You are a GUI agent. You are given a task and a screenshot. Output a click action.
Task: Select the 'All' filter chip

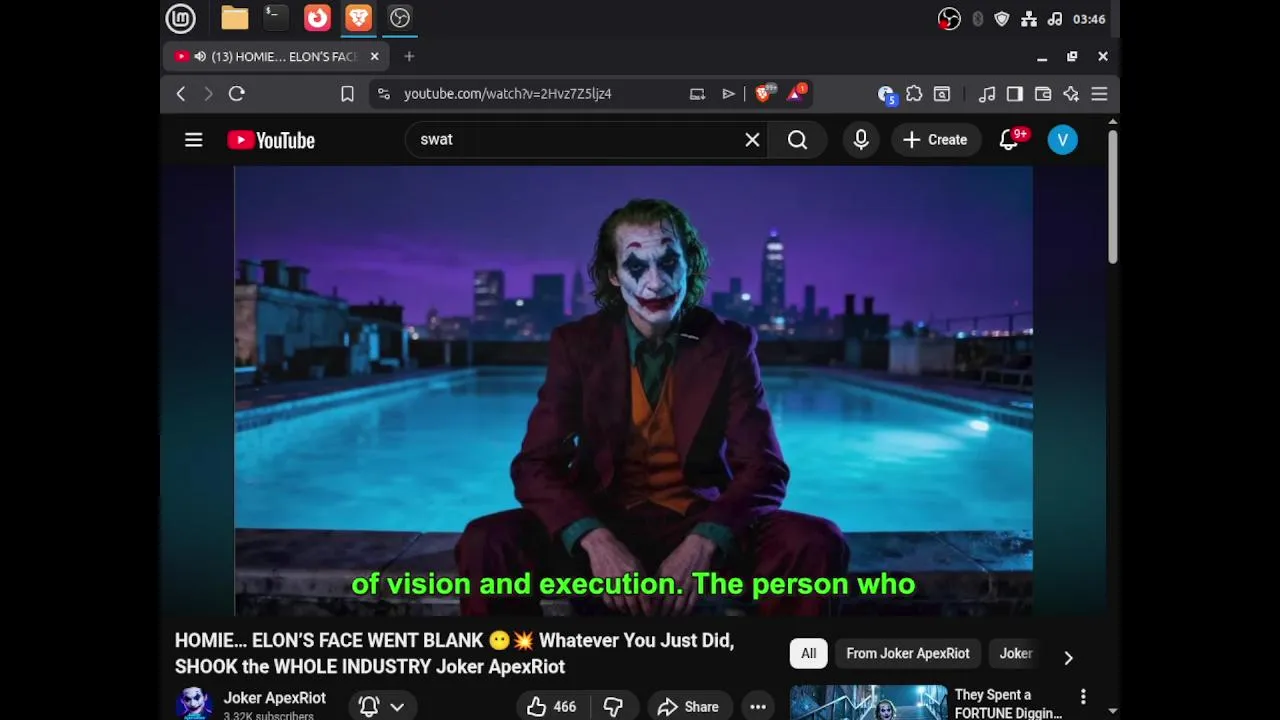pos(808,653)
